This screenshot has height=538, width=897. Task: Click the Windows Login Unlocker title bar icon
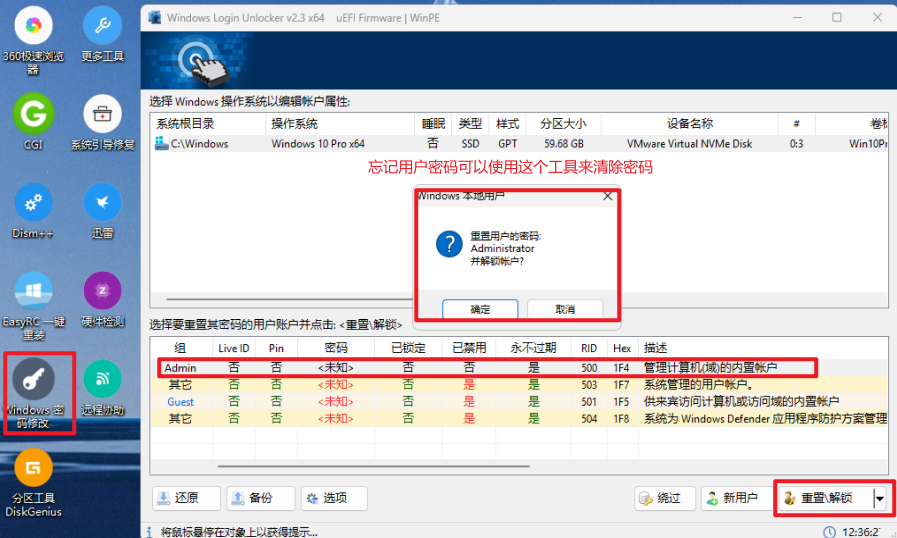[x=154, y=18]
